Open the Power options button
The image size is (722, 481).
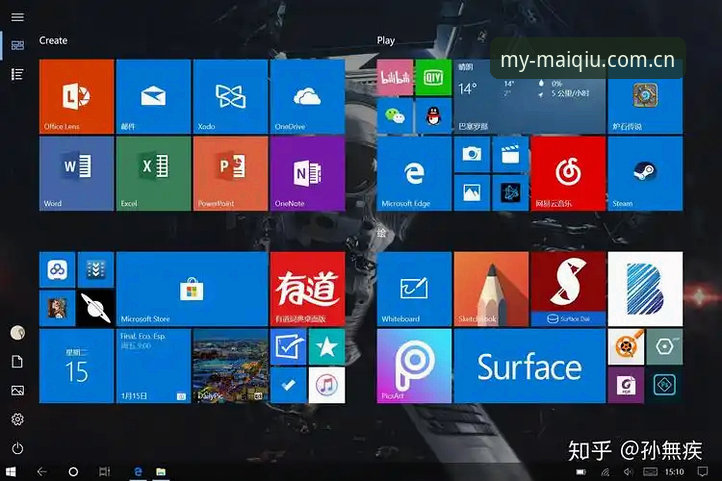[17, 448]
